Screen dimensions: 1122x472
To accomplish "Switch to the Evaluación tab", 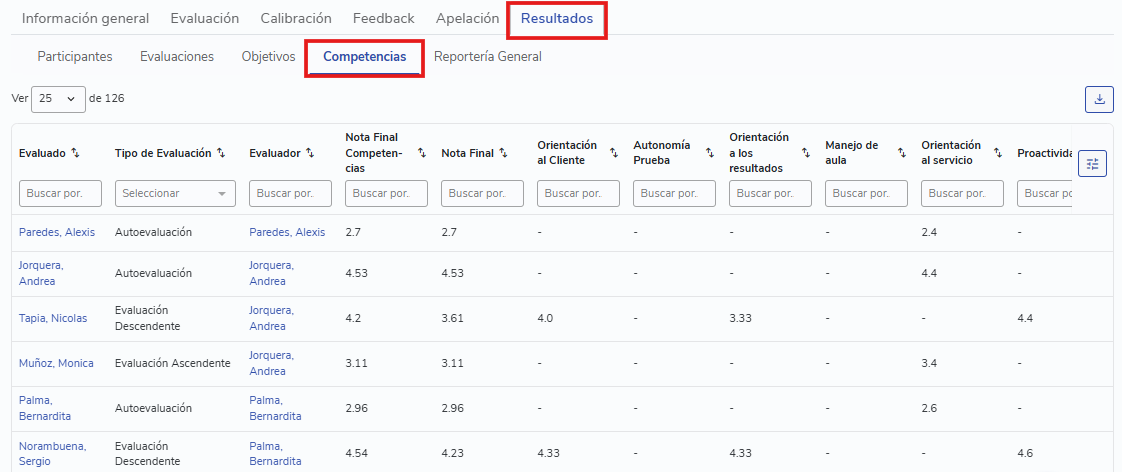I will click(205, 19).
